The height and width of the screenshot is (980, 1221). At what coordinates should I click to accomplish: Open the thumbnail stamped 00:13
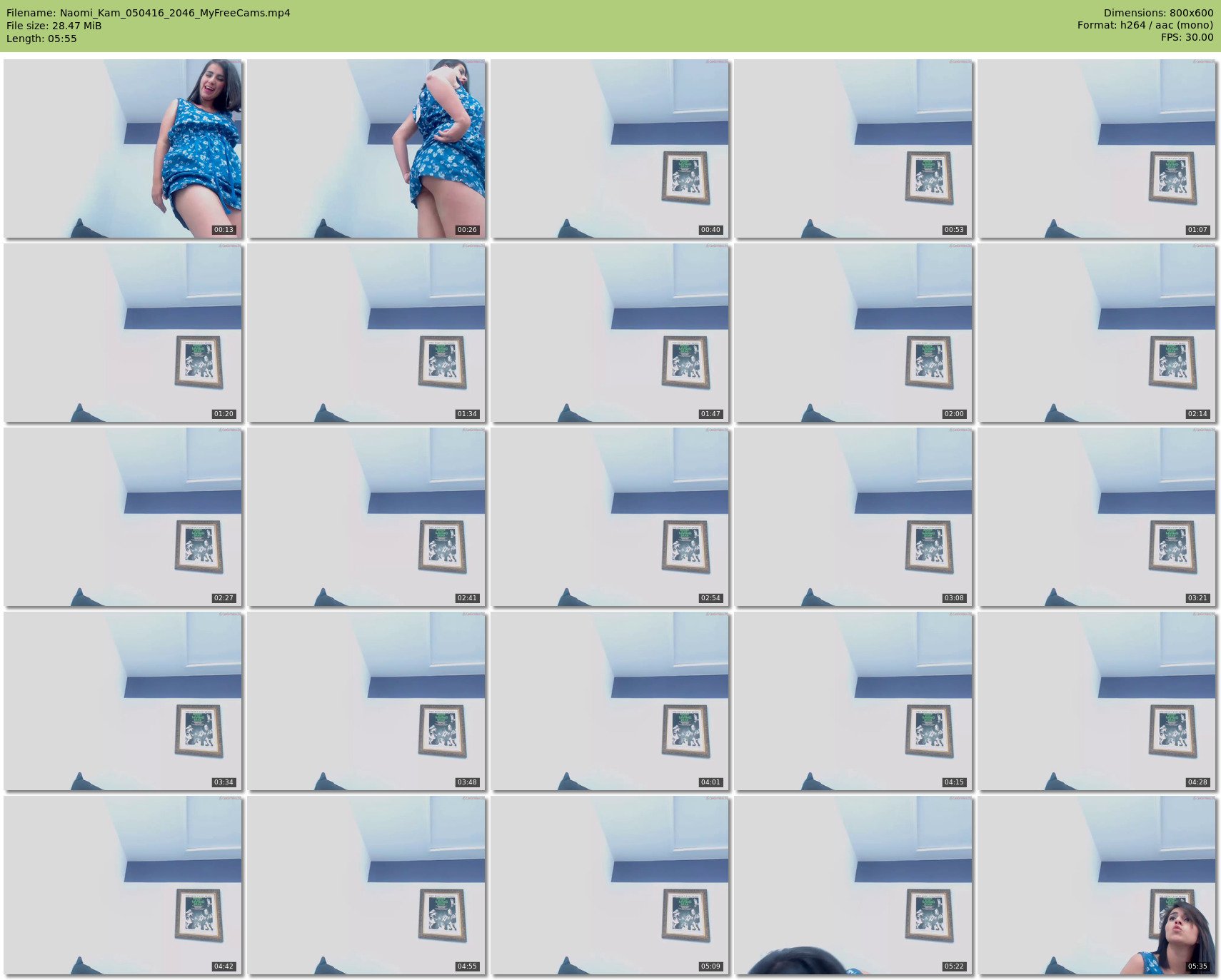123,148
